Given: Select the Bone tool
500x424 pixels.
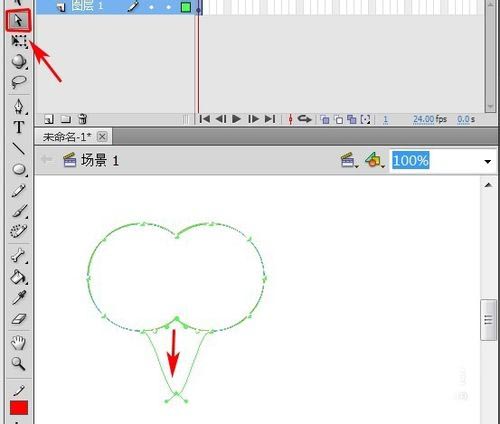Looking at the screenshot, I should [18, 255].
